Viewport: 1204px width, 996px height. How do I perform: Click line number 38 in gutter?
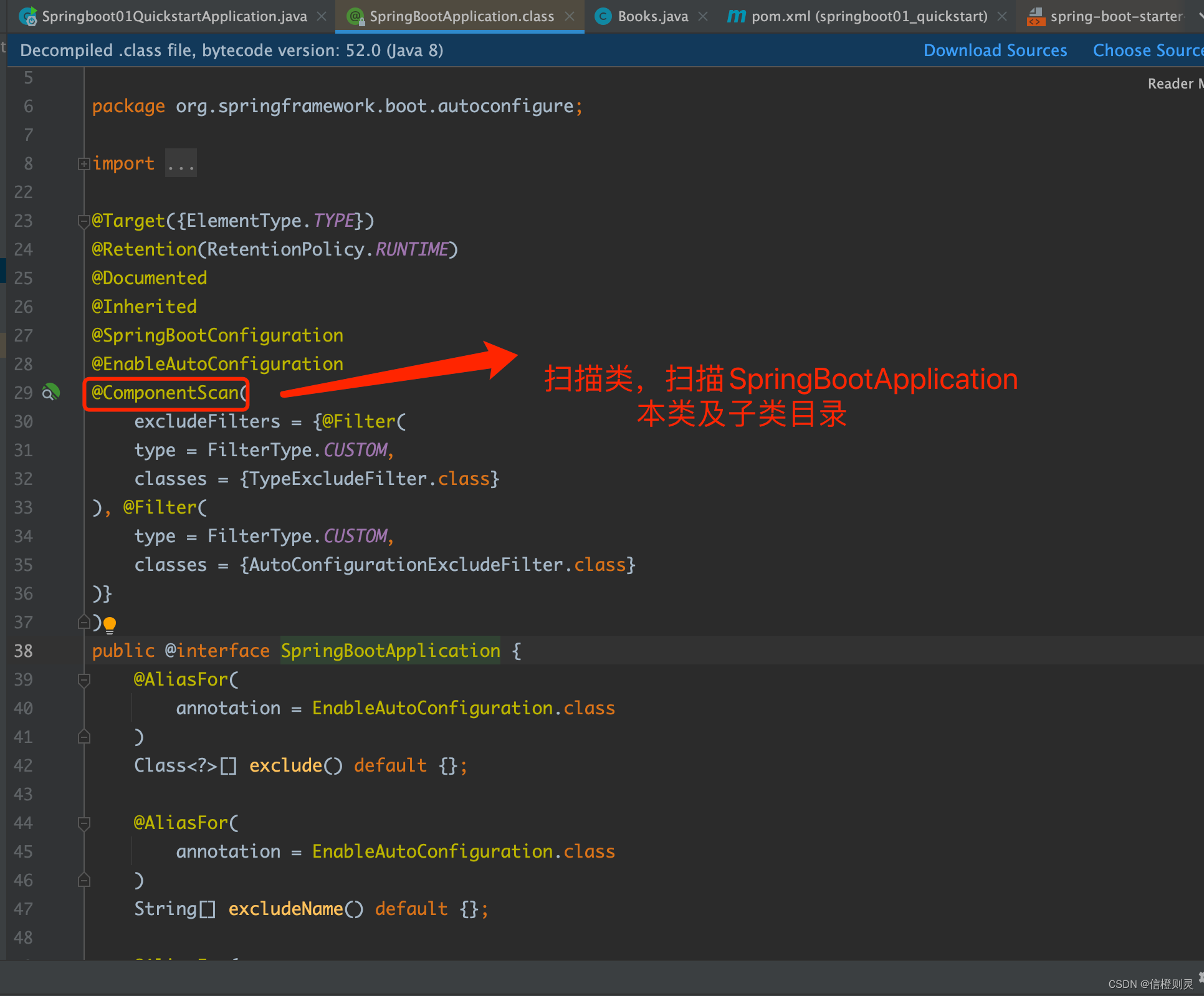pyautogui.click(x=23, y=651)
